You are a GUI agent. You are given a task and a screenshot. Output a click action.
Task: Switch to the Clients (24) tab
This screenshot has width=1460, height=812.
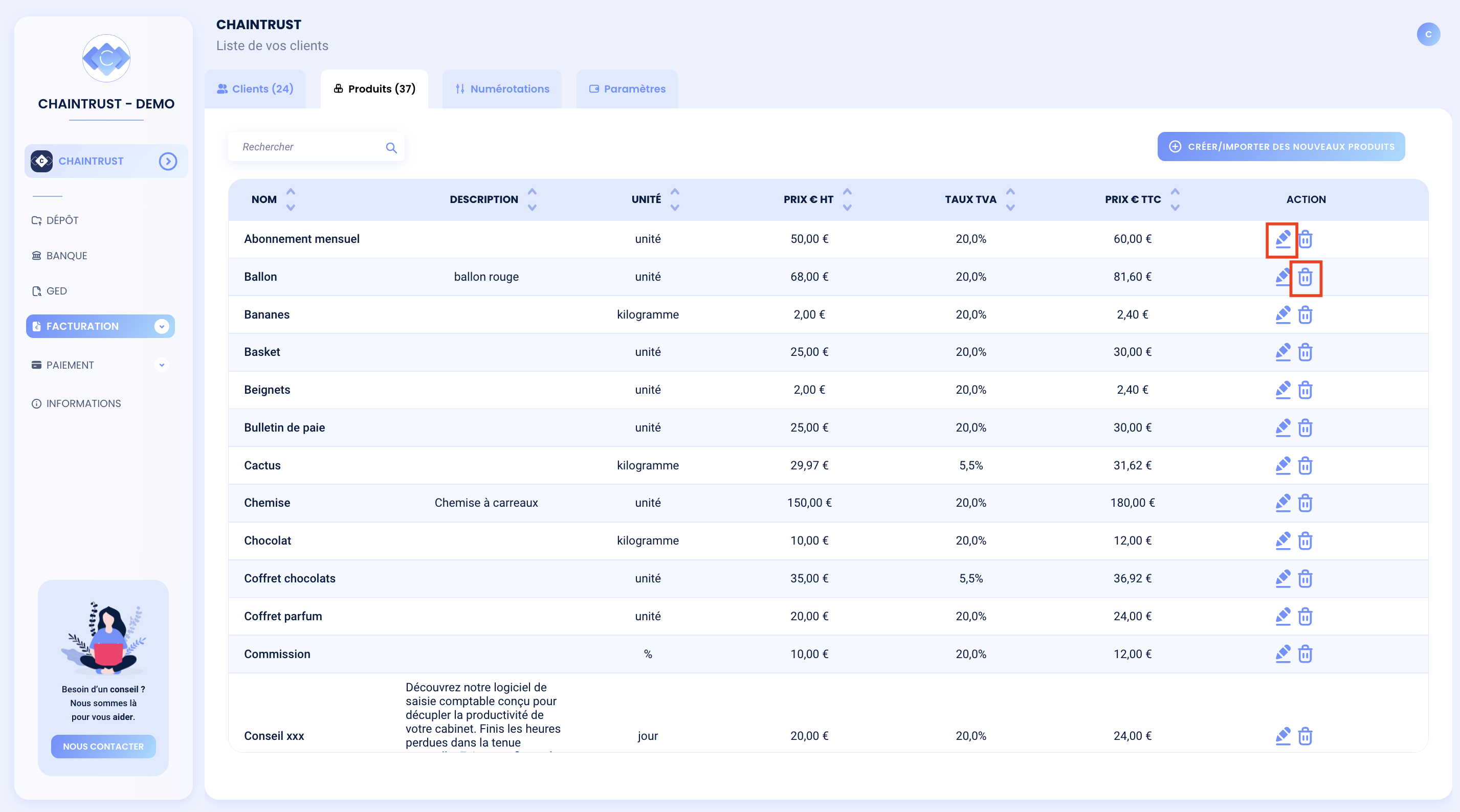point(255,89)
